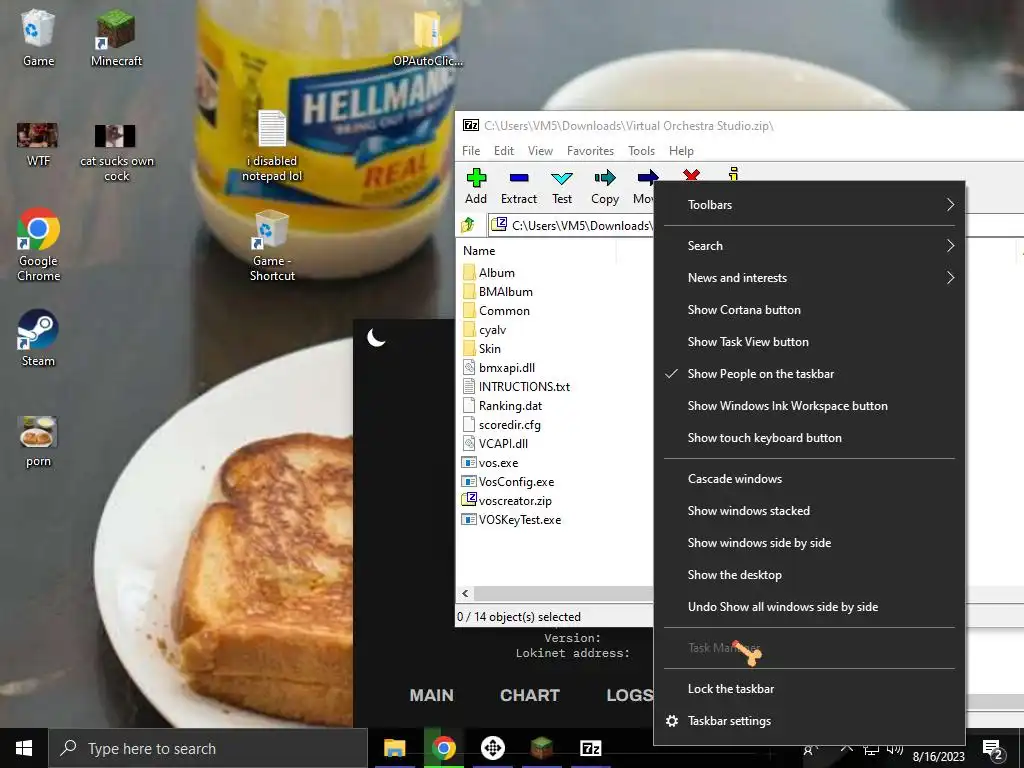
Task: Click the Minecraft block icon in taskbar
Action: tap(541, 748)
